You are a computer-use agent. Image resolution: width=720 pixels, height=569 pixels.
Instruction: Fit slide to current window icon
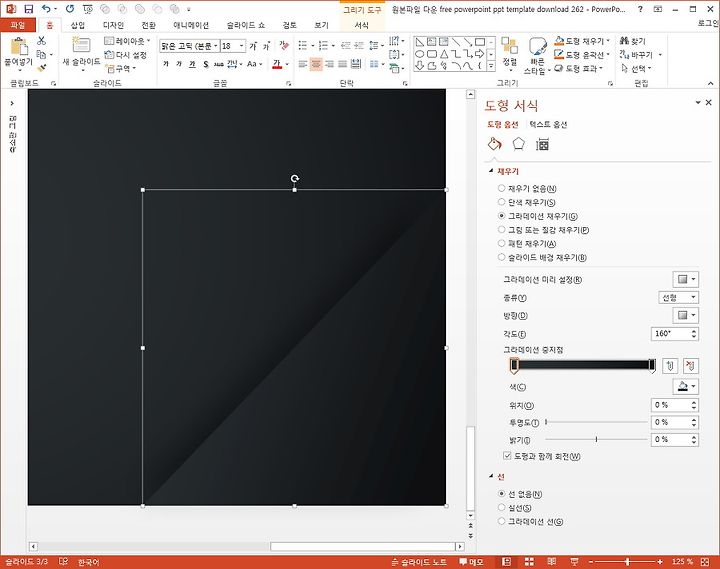705,562
